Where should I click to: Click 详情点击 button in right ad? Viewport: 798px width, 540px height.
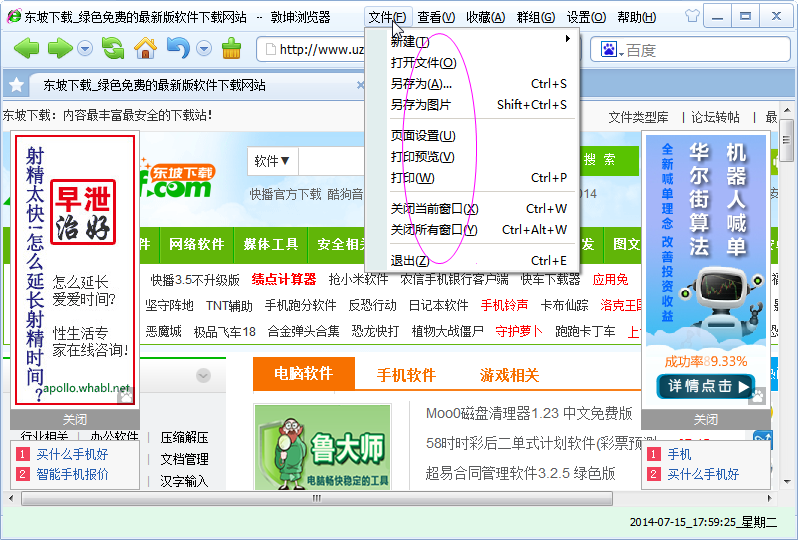pos(706,386)
